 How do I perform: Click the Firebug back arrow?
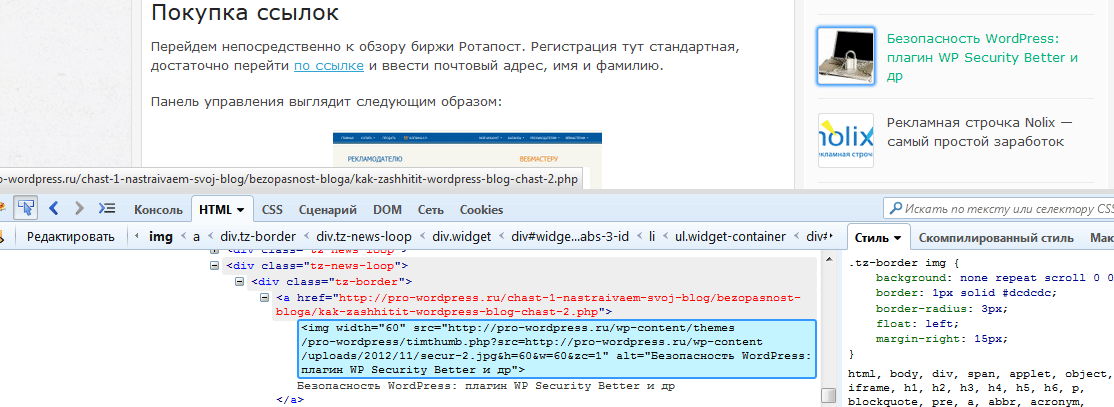[55, 209]
